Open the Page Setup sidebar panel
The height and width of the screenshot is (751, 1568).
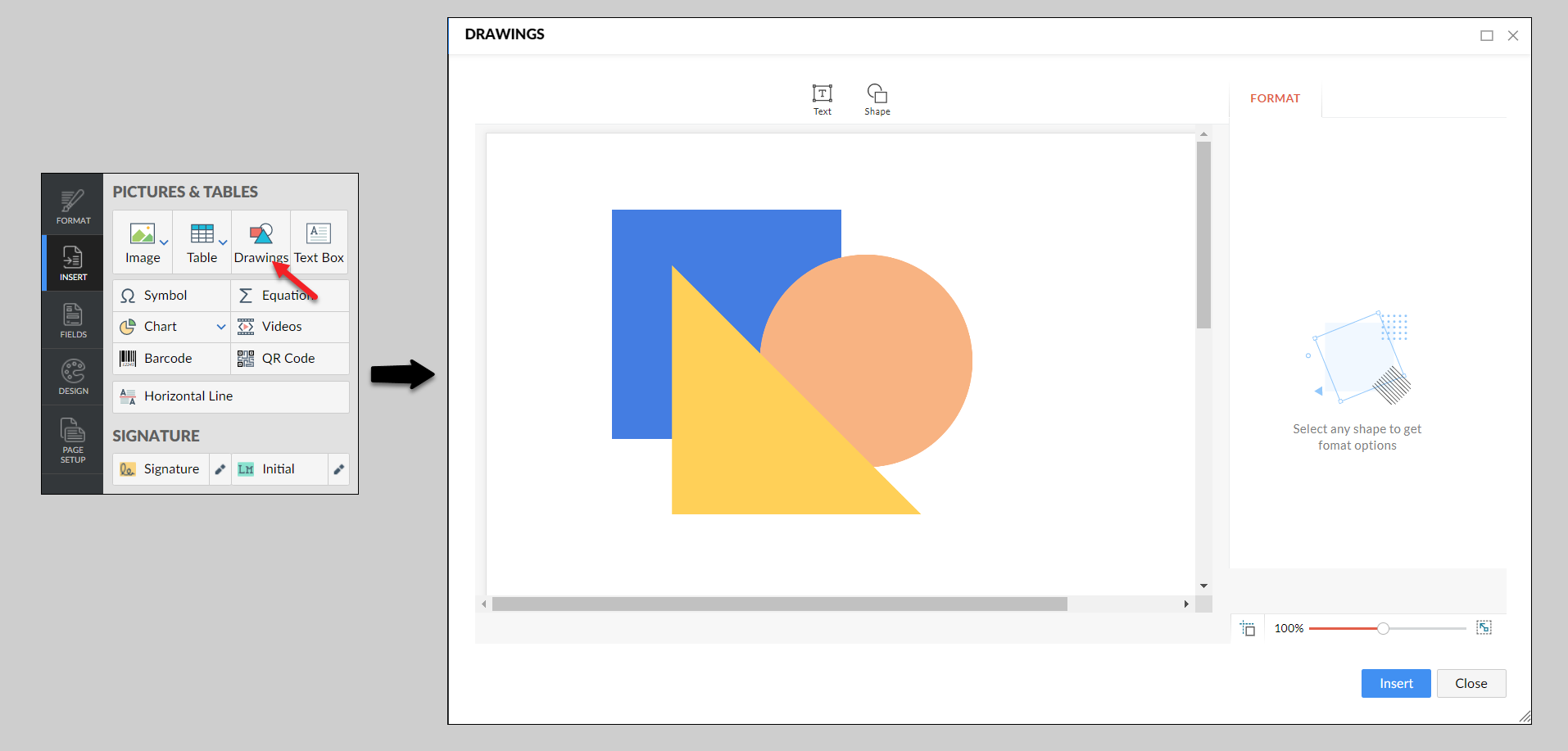(73, 441)
